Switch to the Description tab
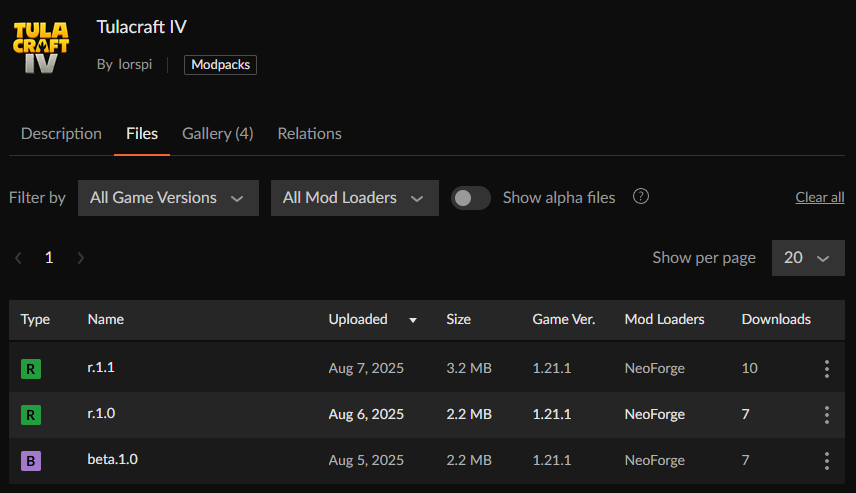 [x=61, y=134]
